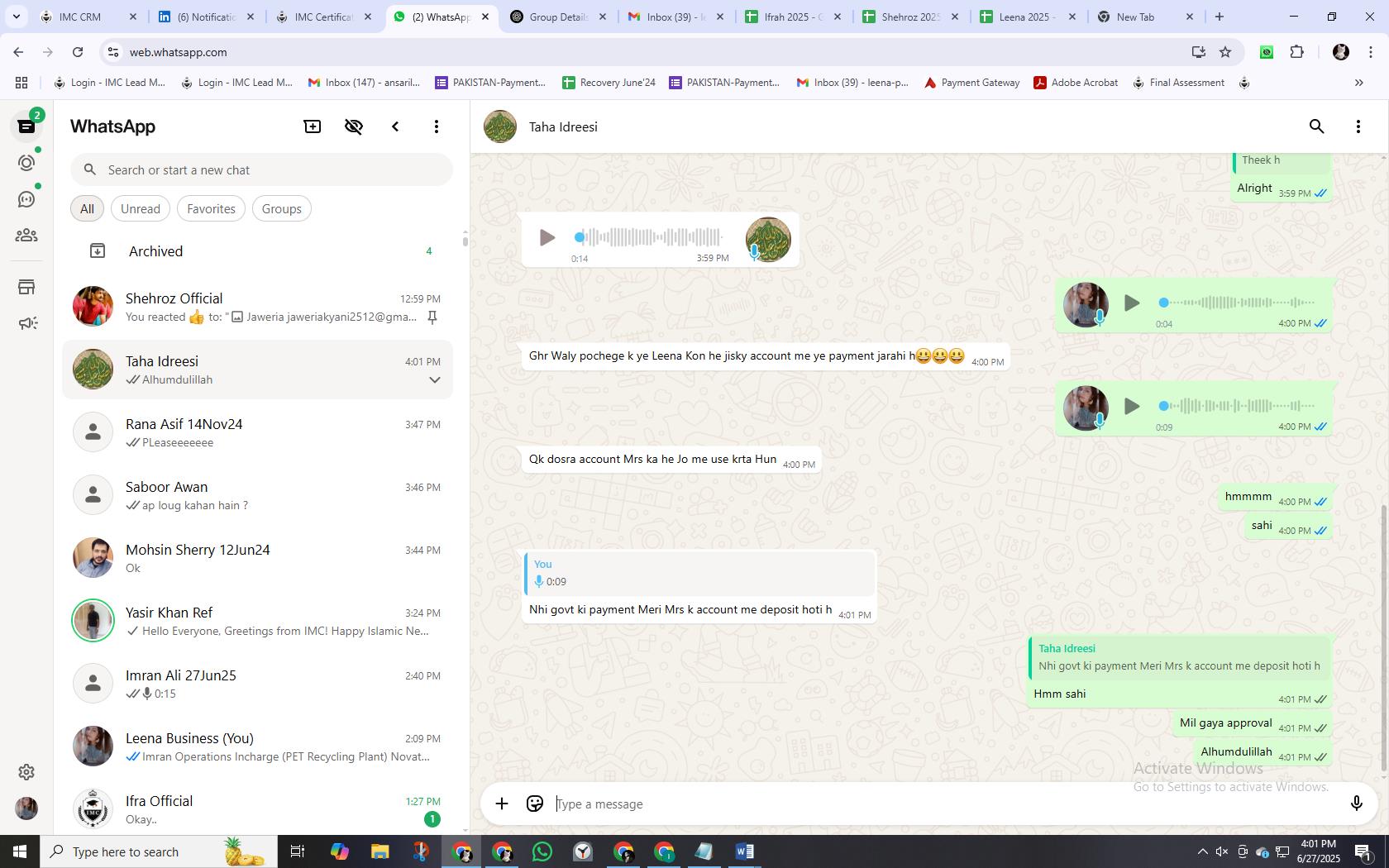Image resolution: width=1389 pixels, height=868 pixels.
Task: Select the Favorites filter chip
Action: click(211, 209)
